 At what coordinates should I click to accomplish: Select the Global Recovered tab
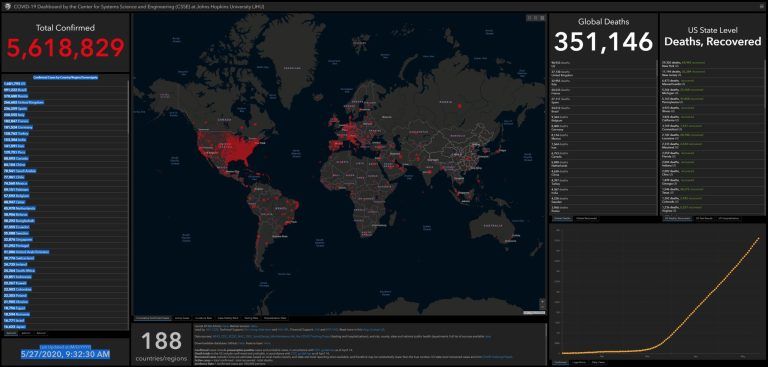[585, 219]
